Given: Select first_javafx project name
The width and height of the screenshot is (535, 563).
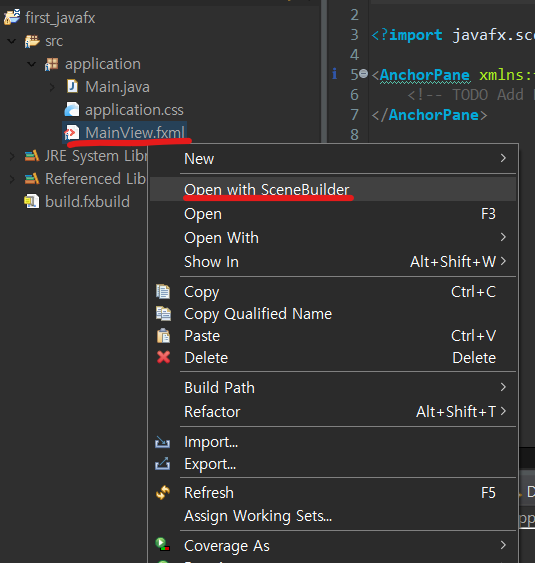Looking at the screenshot, I should pos(60,18).
